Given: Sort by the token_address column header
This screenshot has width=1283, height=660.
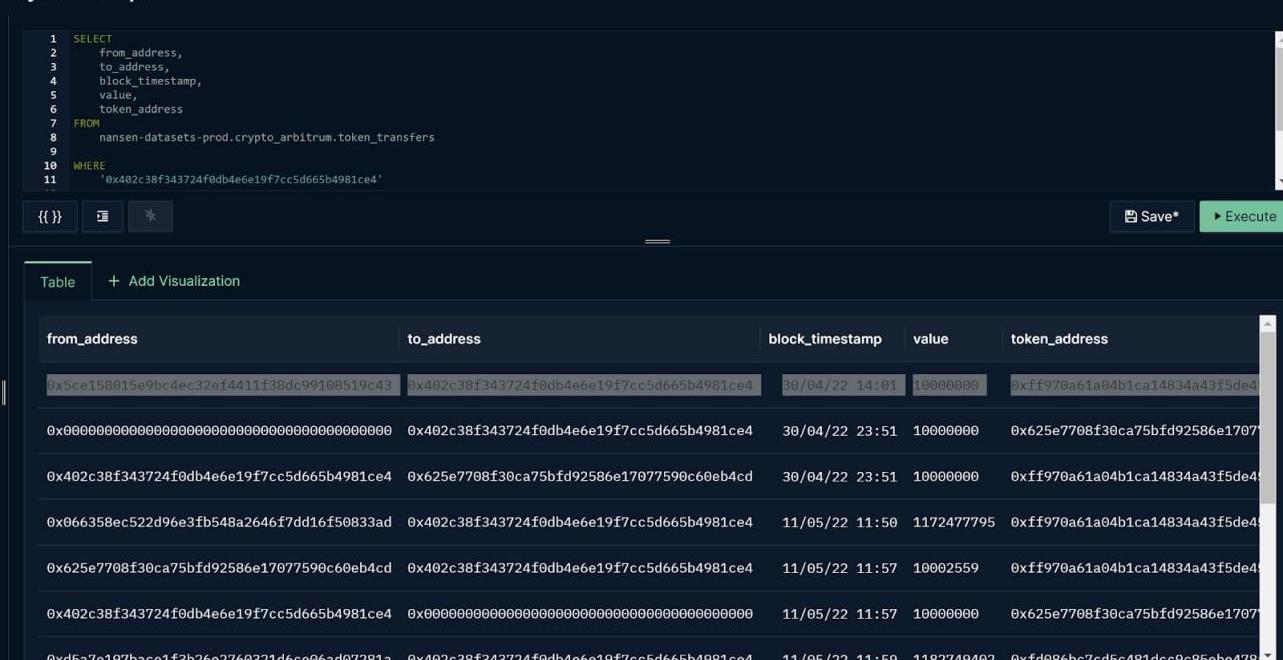Looking at the screenshot, I should (1059, 339).
